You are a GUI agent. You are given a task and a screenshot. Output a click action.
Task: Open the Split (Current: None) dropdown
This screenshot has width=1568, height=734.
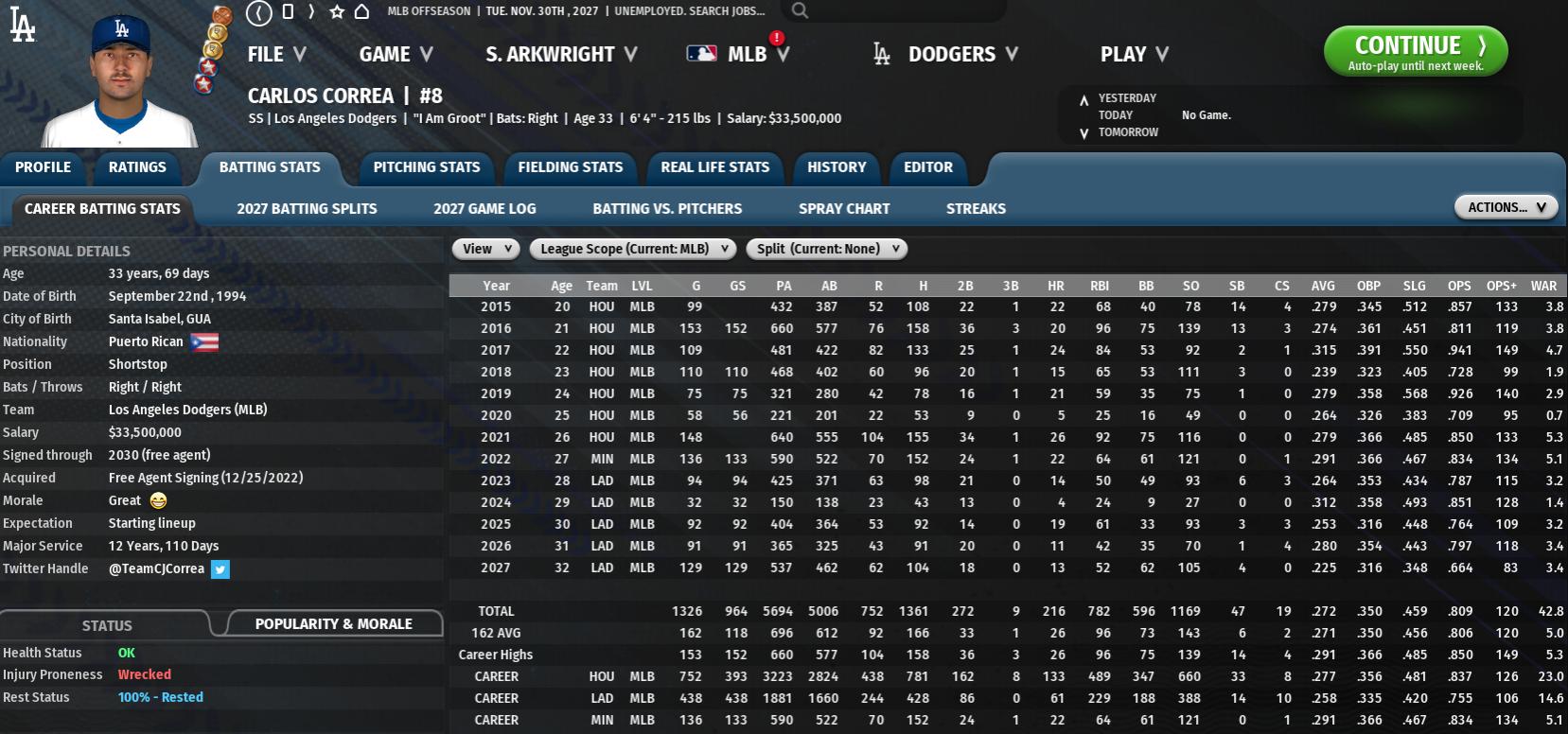(x=827, y=249)
